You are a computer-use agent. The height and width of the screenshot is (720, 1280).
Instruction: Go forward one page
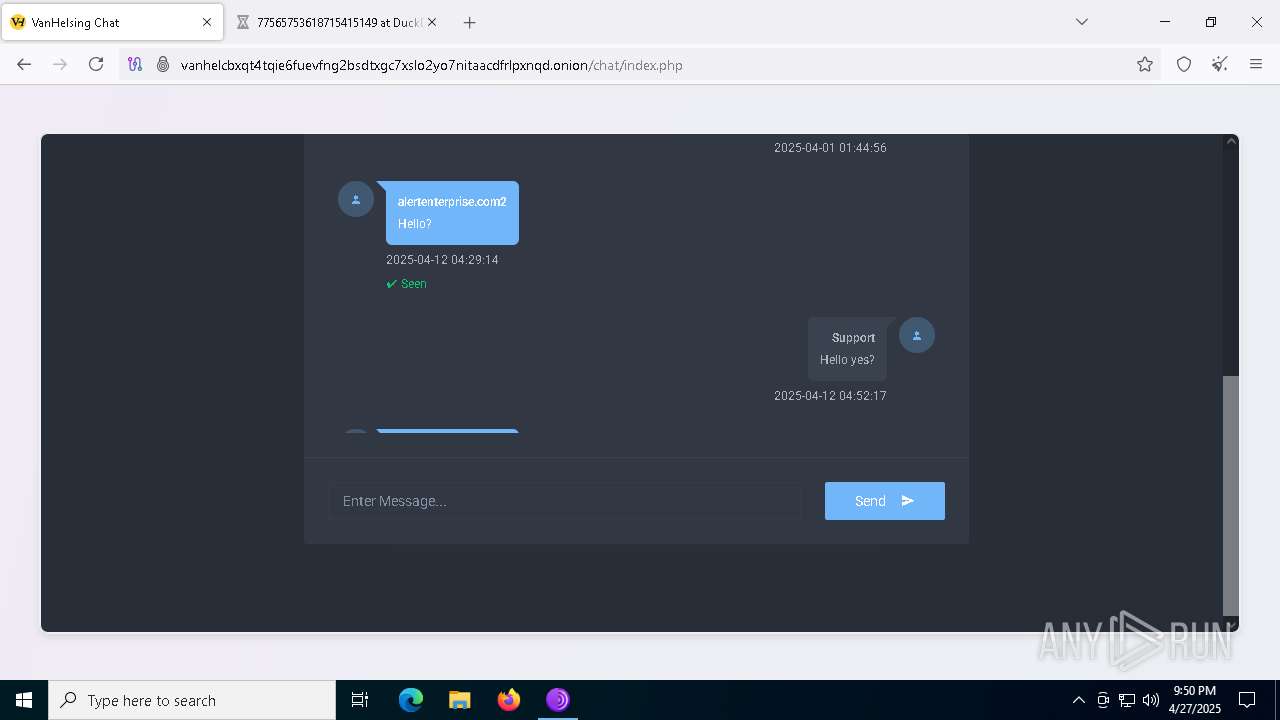(60, 64)
